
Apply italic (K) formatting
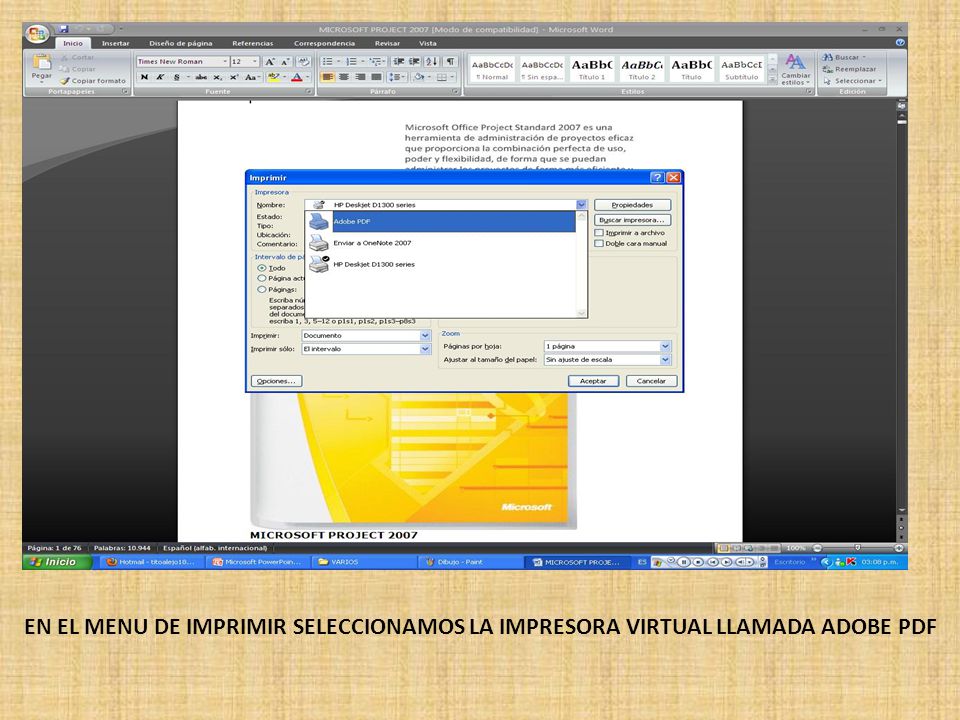160,77
